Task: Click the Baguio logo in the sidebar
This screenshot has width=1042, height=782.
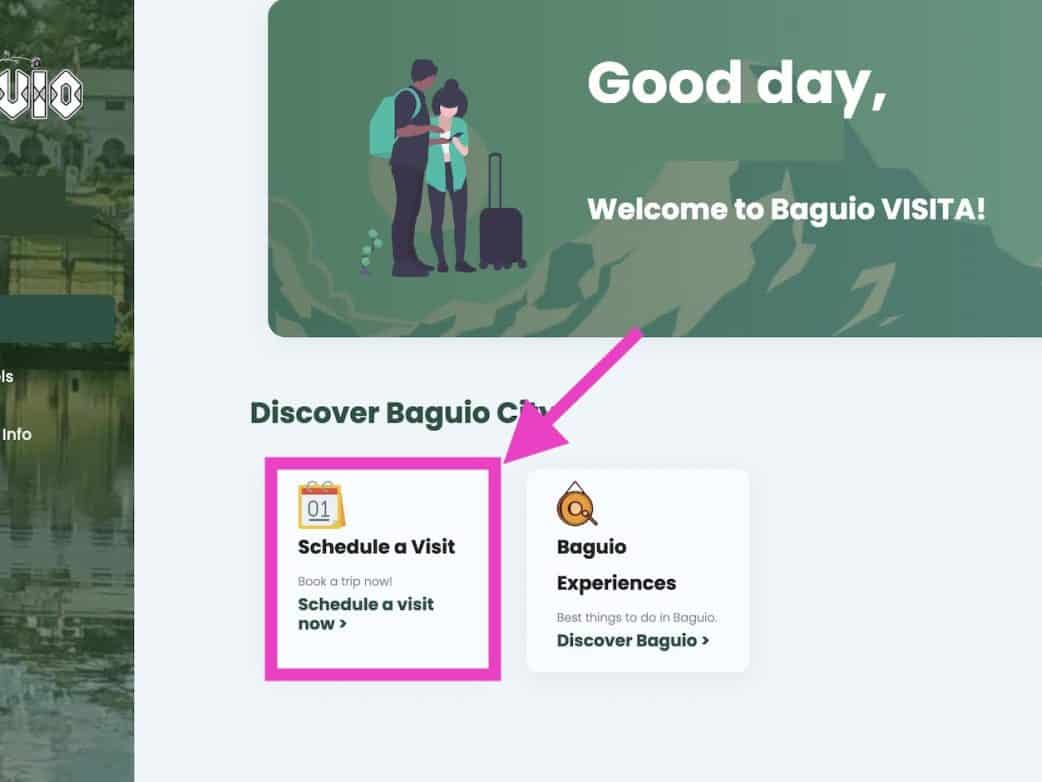Action: [41, 94]
